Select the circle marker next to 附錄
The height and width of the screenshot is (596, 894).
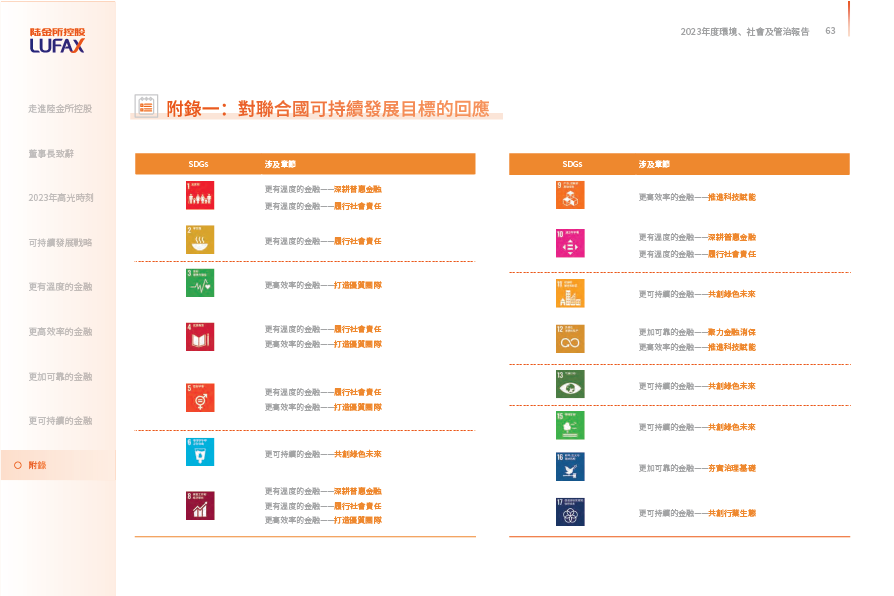(17, 465)
